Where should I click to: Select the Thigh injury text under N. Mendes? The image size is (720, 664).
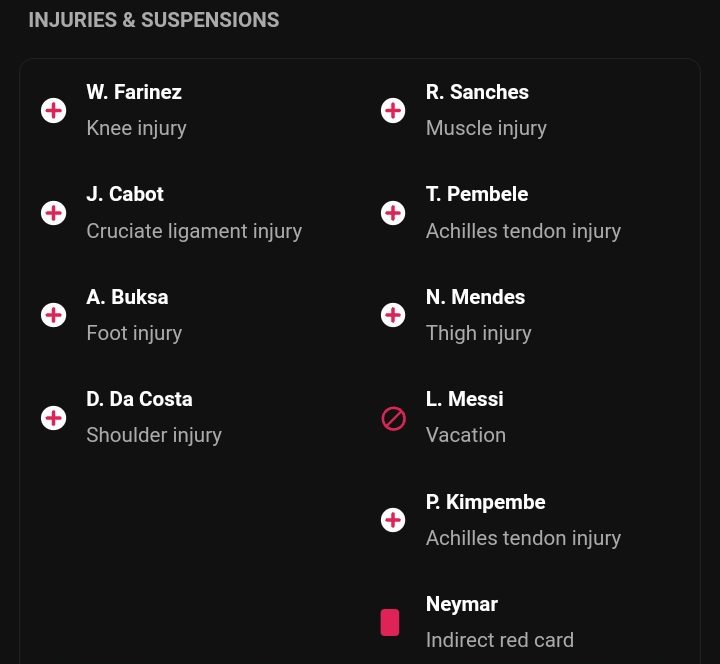point(478,333)
